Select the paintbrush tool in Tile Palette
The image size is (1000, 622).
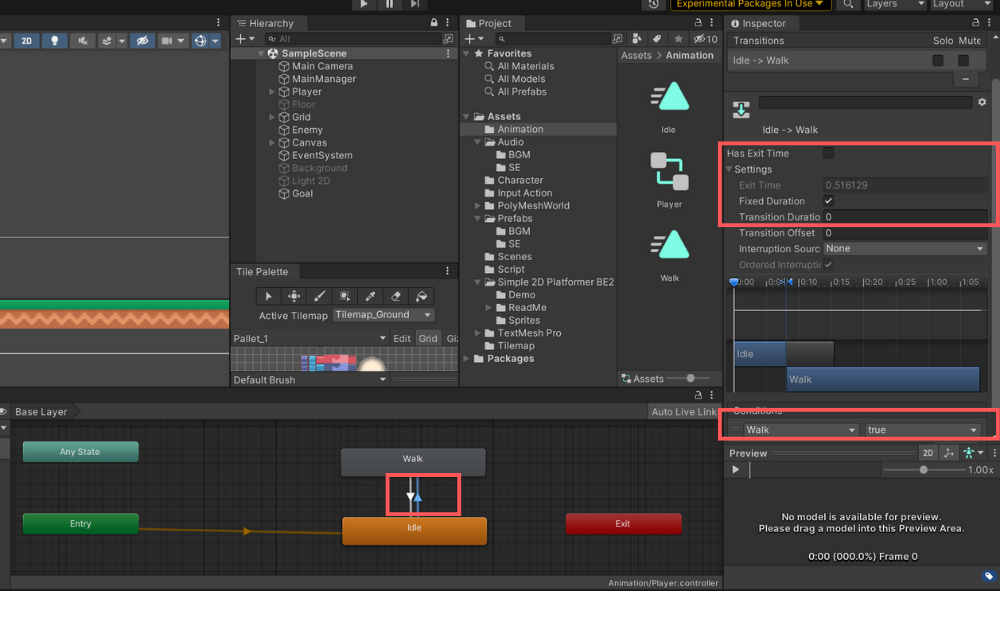319,296
